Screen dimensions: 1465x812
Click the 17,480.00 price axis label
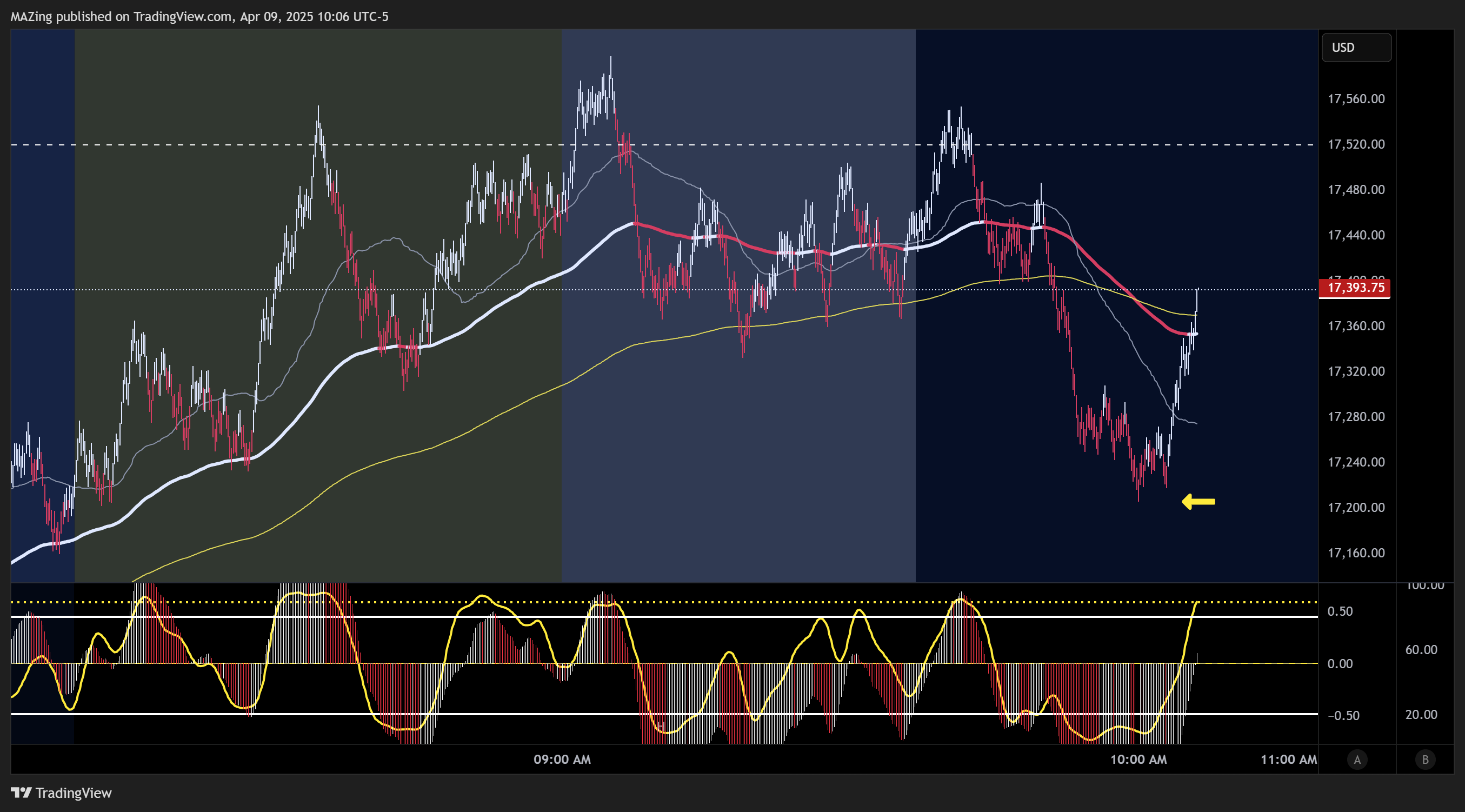tap(1356, 190)
